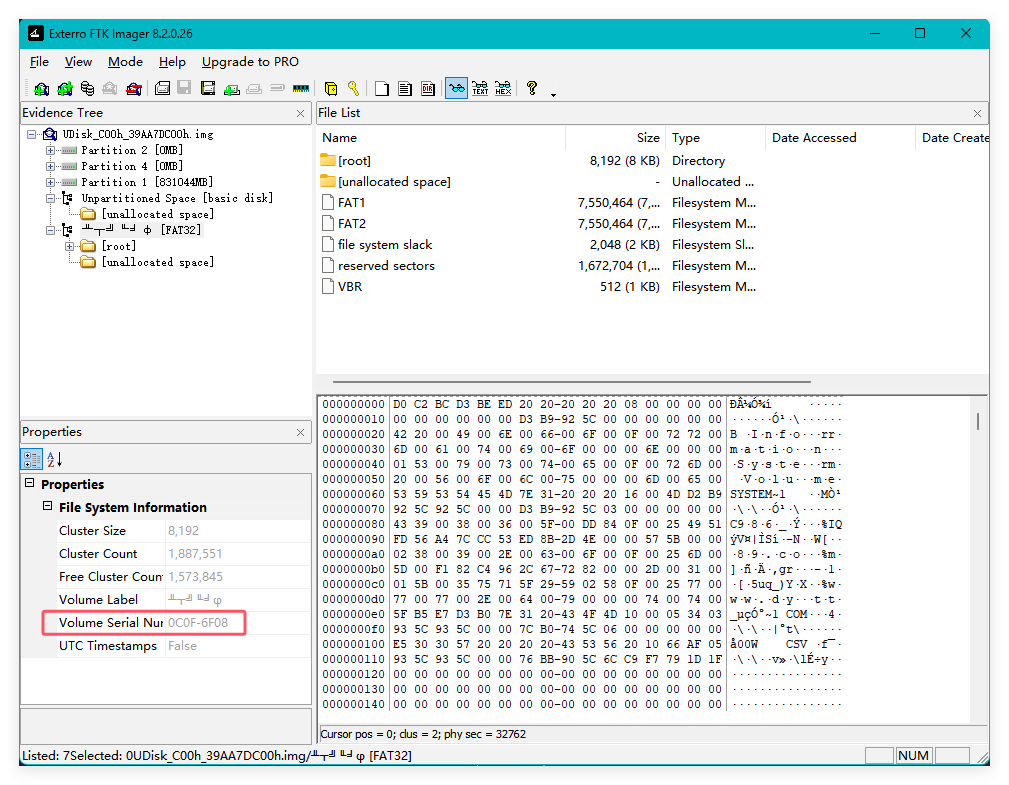This screenshot has width=1009, height=785.
Task: Select [root] directory in File List
Action: [x=354, y=161]
